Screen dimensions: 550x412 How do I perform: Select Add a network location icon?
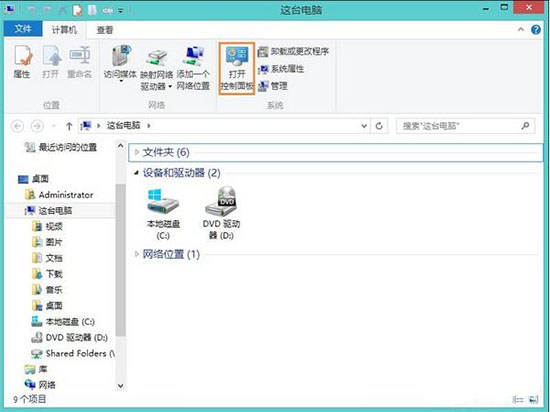(x=193, y=68)
